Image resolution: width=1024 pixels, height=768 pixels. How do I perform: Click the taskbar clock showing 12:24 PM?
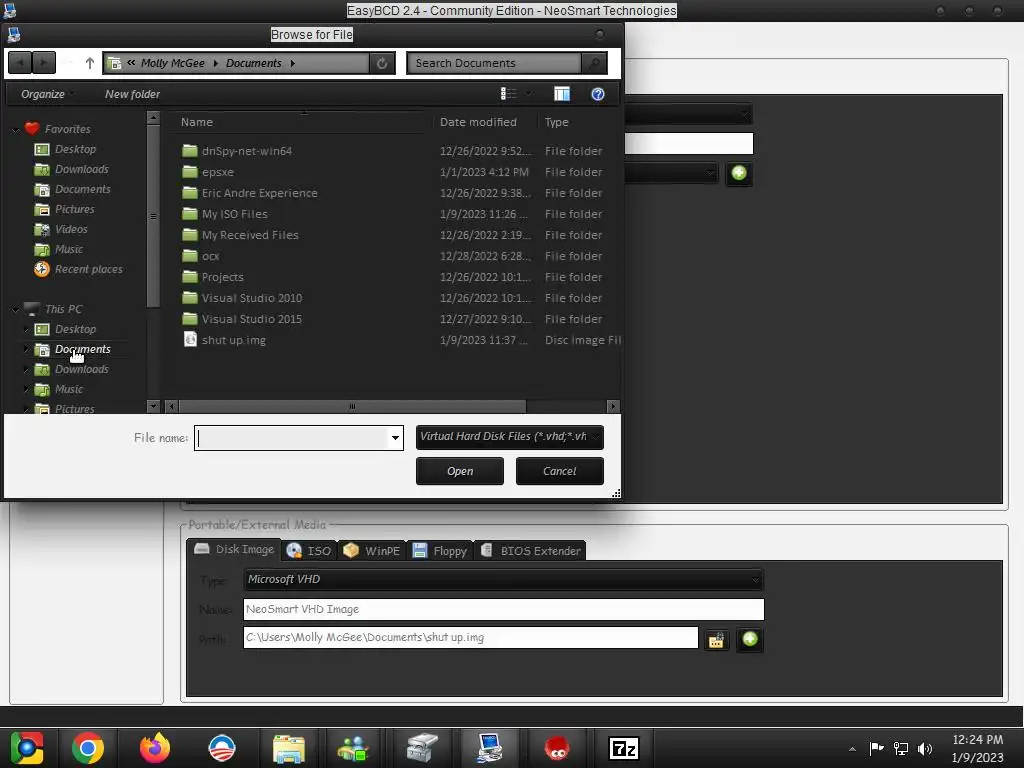[977, 748]
